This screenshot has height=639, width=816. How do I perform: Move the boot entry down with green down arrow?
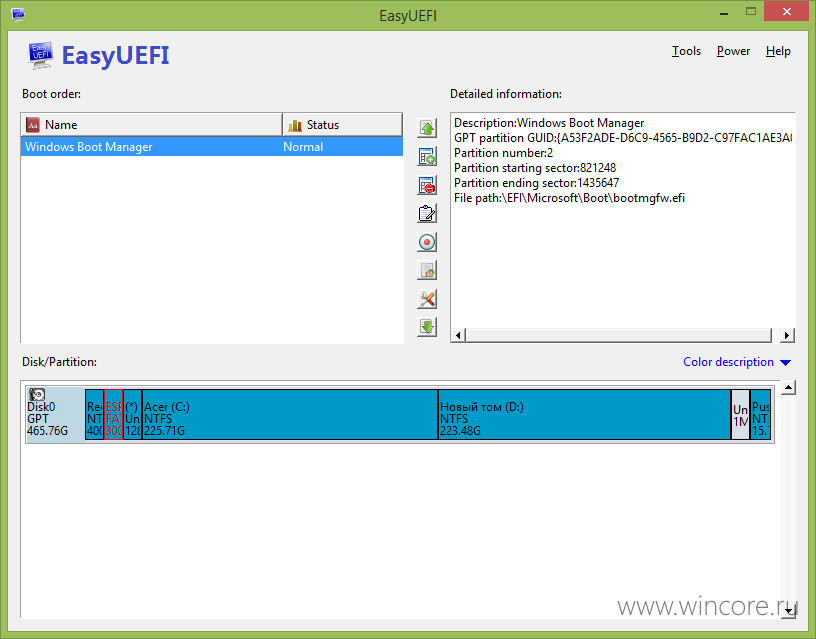coord(427,327)
